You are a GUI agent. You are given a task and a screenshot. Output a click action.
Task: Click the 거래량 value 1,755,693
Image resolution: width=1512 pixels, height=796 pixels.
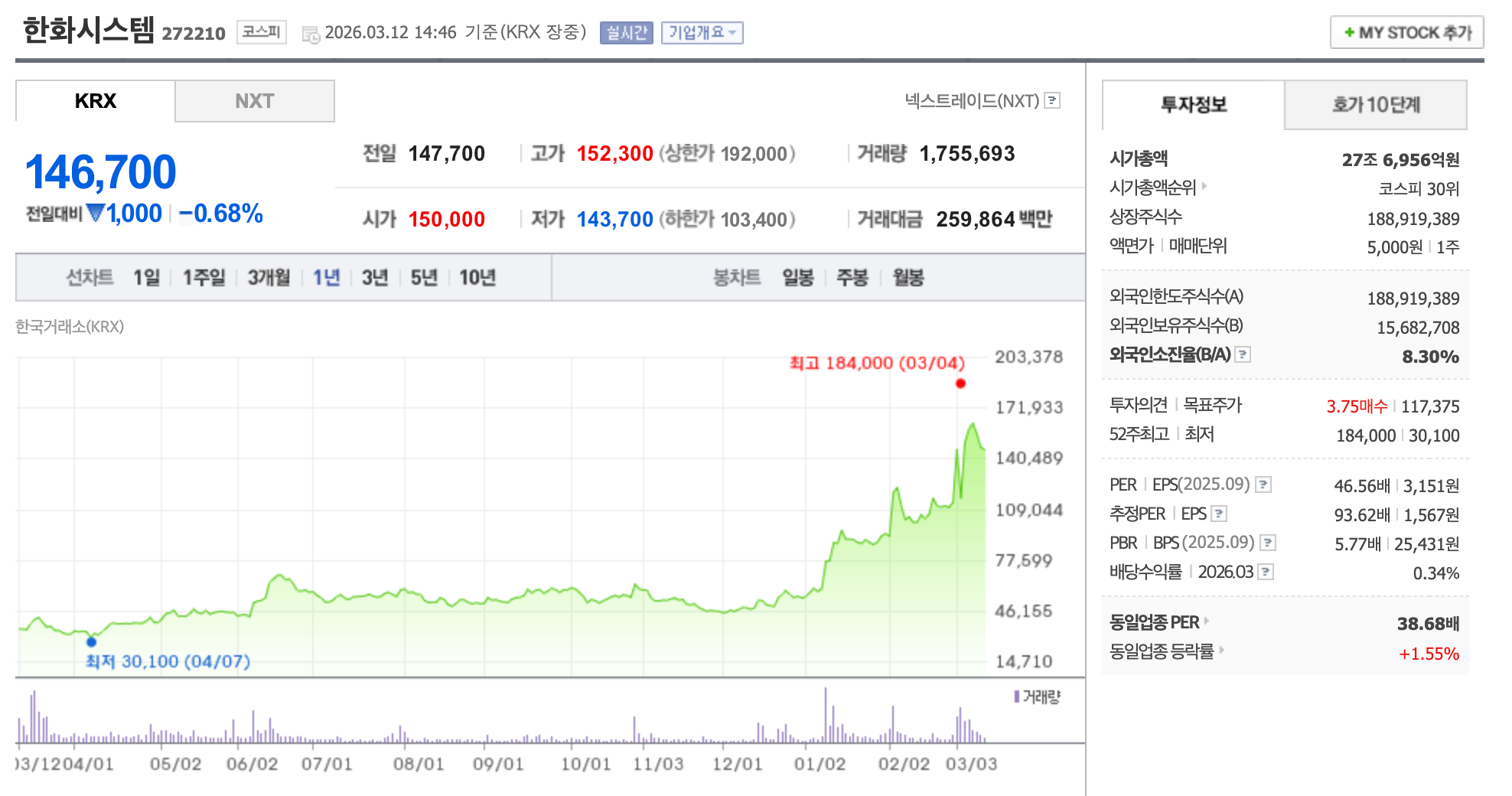[x=967, y=154]
